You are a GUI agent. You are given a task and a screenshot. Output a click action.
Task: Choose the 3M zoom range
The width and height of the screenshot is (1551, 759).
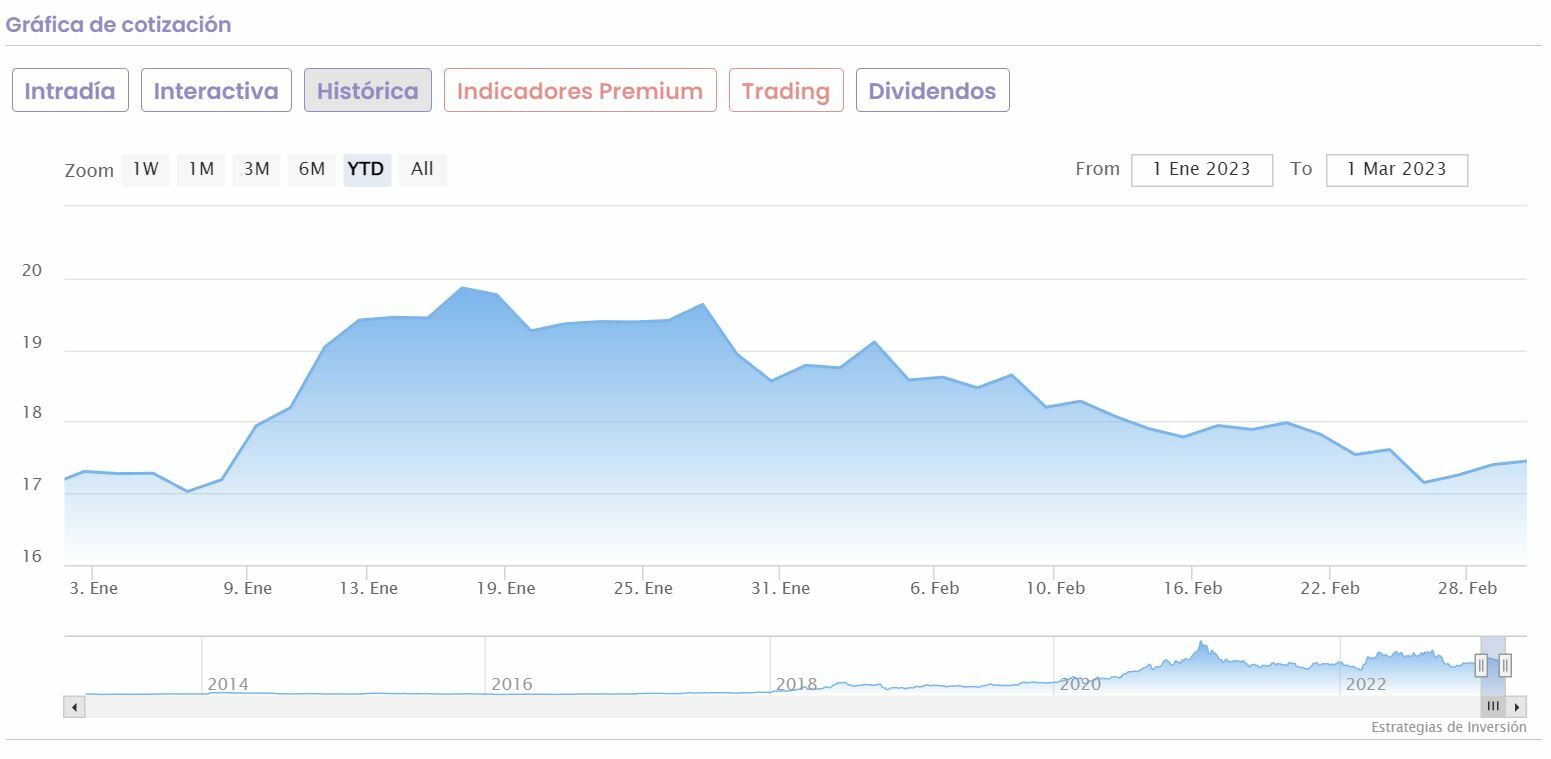(x=257, y=170)
